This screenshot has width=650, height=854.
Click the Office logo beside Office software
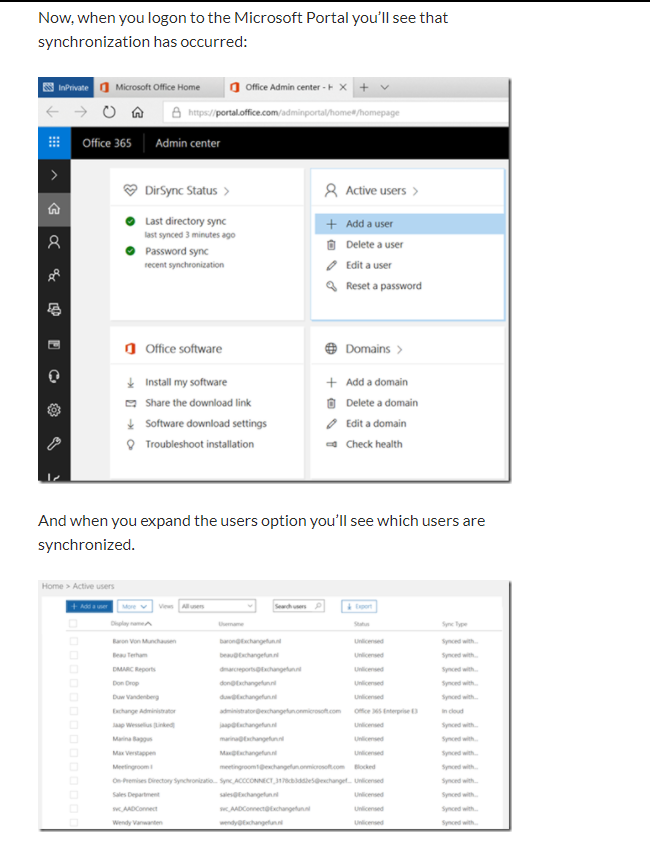(x=130, y=349)
